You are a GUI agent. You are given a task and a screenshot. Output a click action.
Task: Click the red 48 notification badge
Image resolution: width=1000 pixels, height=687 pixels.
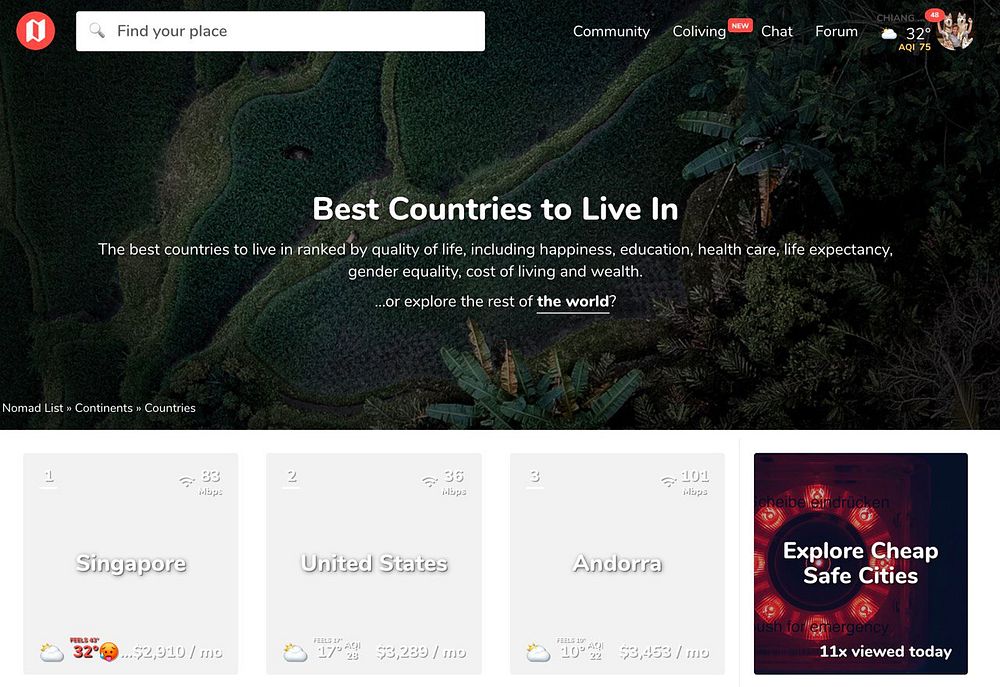934,15
